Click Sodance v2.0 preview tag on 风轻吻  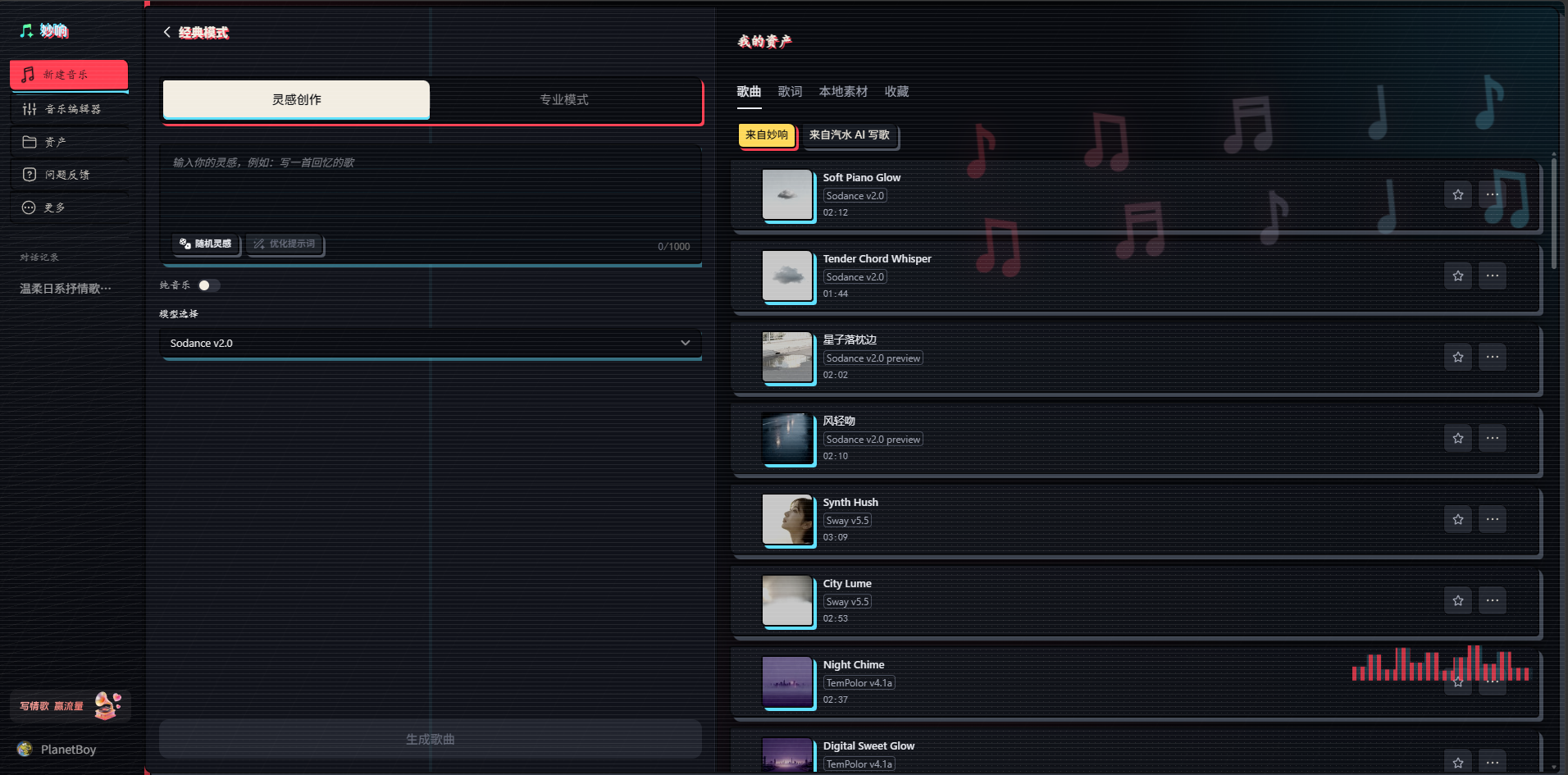click(x=873, y=440)
